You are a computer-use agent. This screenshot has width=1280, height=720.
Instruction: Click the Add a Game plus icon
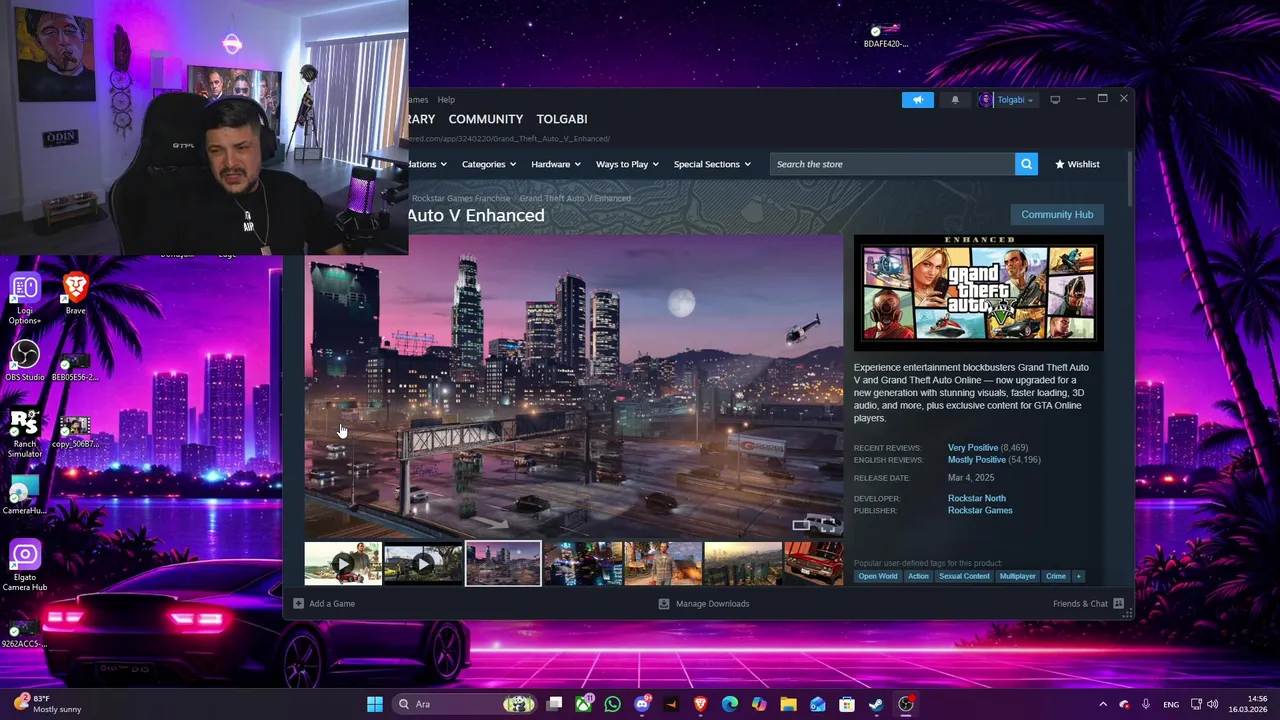(298, 603)
